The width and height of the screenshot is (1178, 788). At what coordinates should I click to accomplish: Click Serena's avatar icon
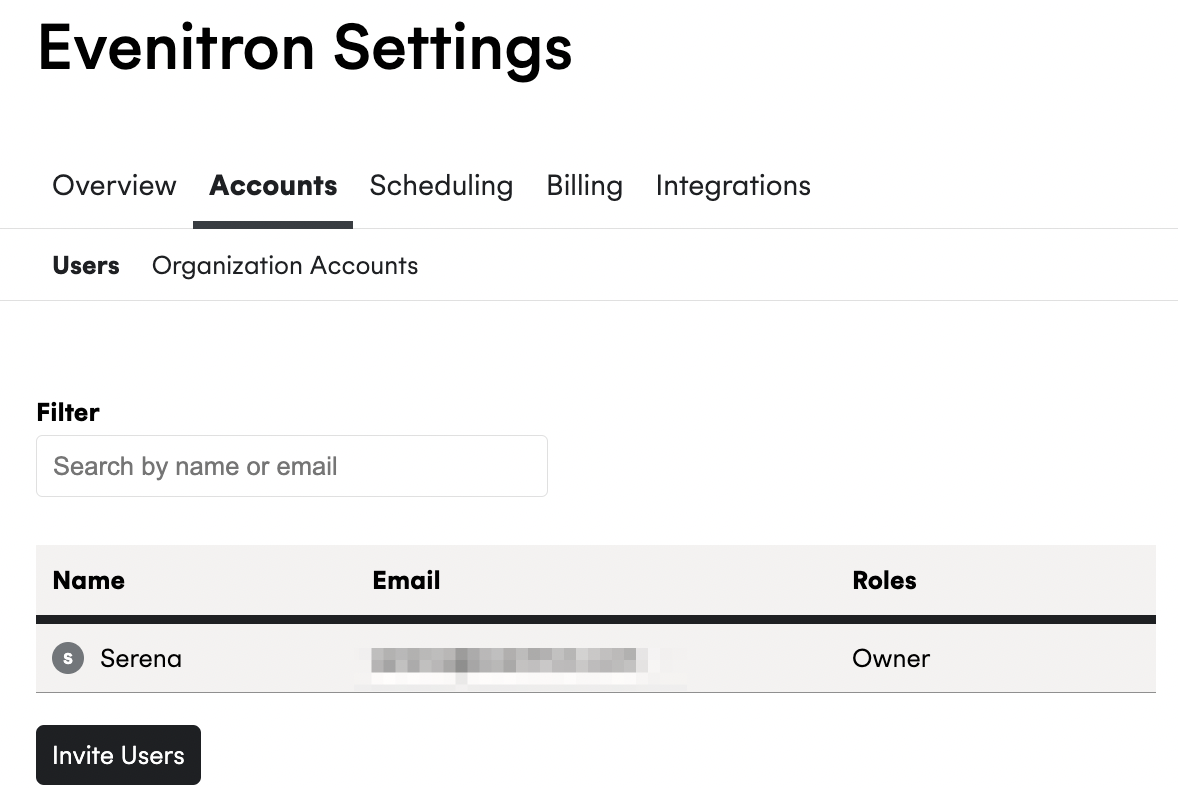(68, 658)
